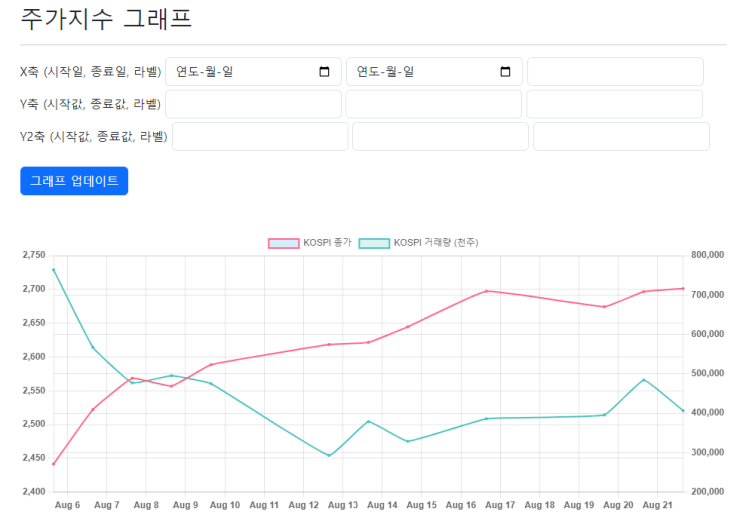
Task: Click the 500,000 right axis value
Action: (x=707, y=374)
